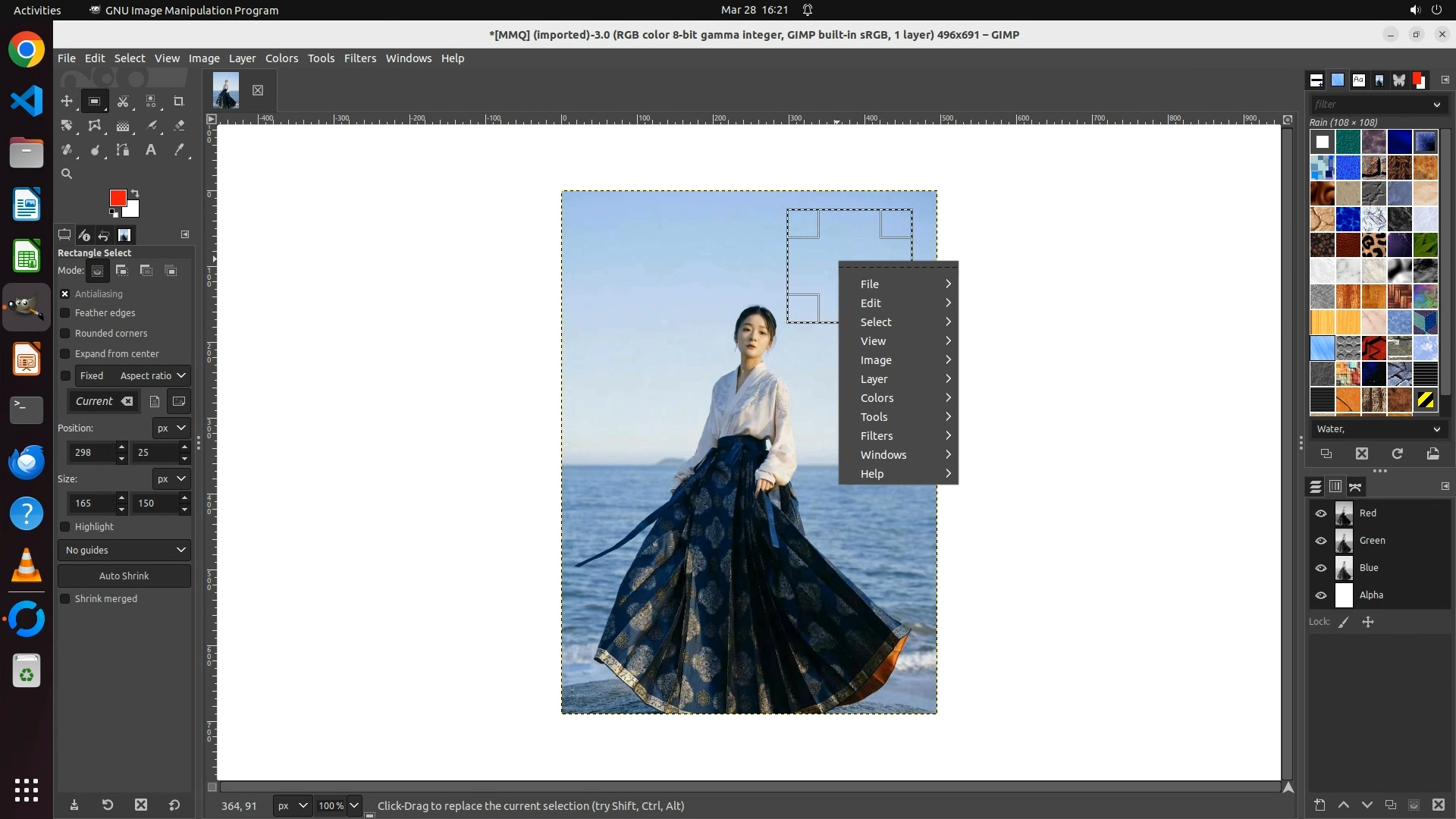Select the Eraser tool
1456x819 pixels.
coord(179,125)
